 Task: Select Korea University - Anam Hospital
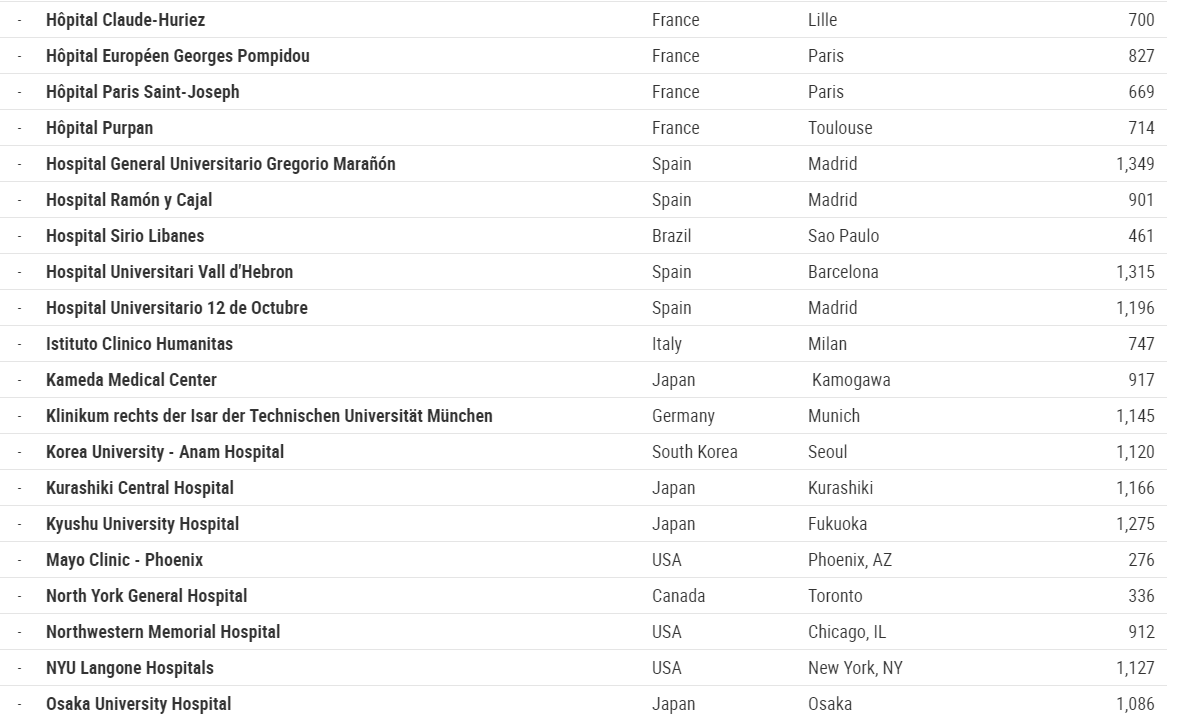[165, 452]
